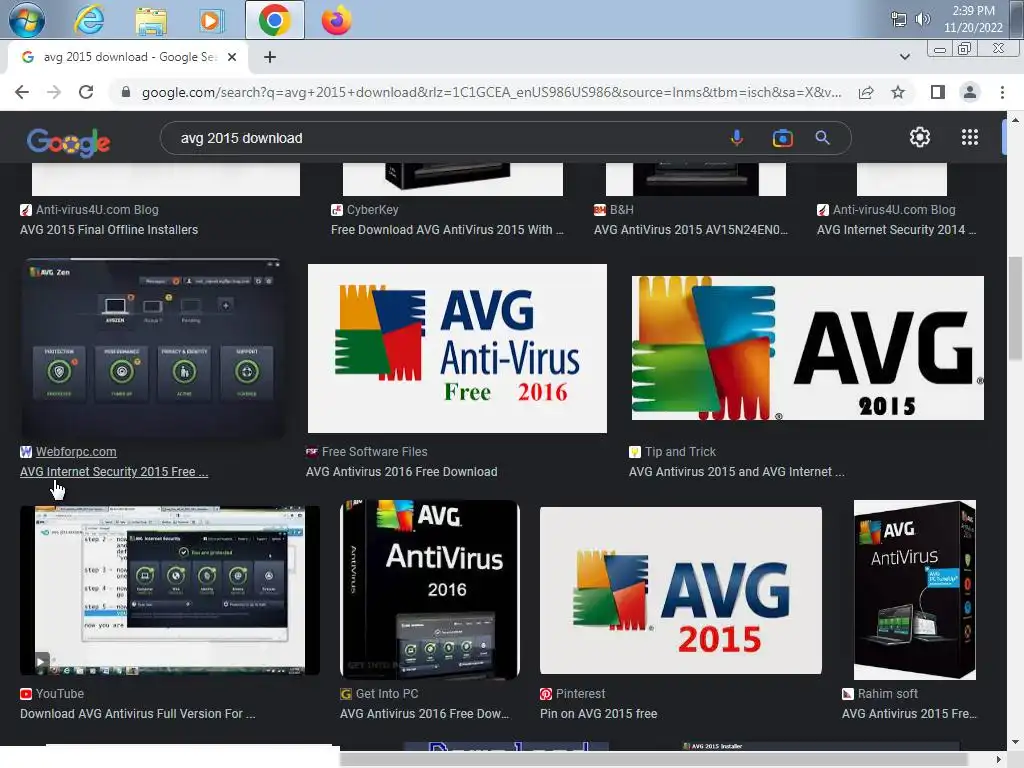
Task: Open AVG 2015 Final Offline Installers result
Action: tap(109, 230)
